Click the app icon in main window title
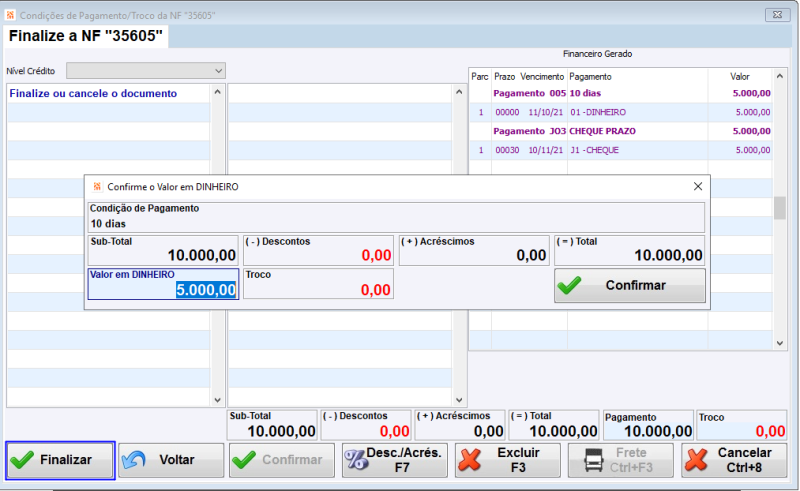 (10, 15)
